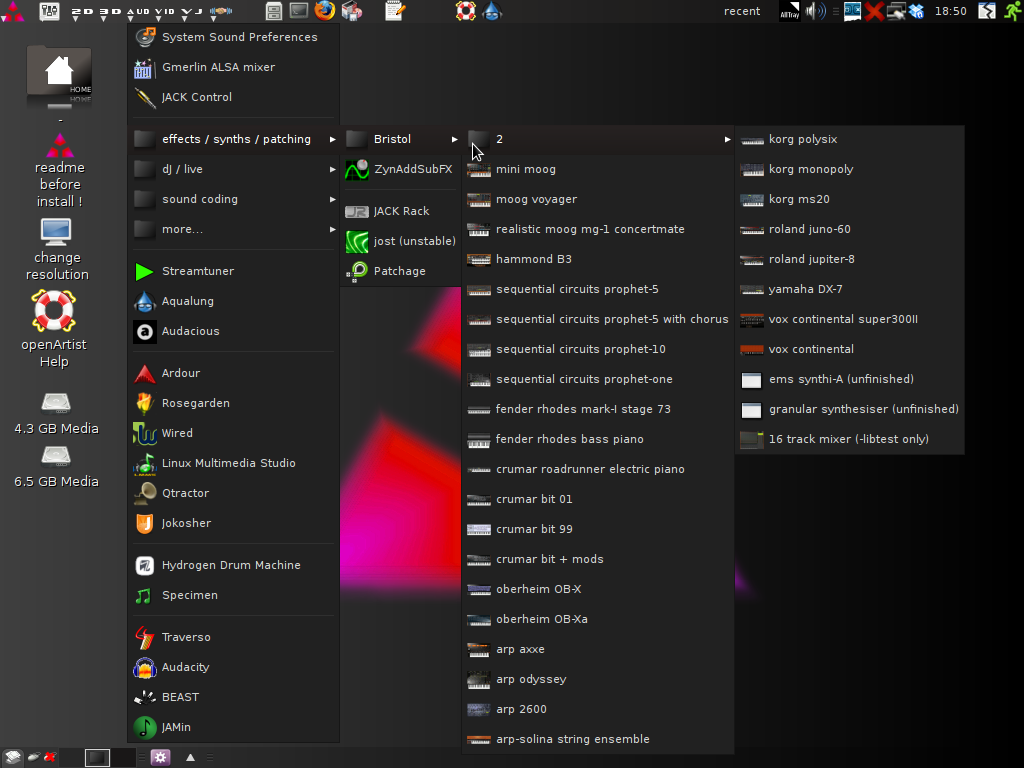Click Linux Multimedia Studio icon
Screen dimensions: 1024x768
144,463
